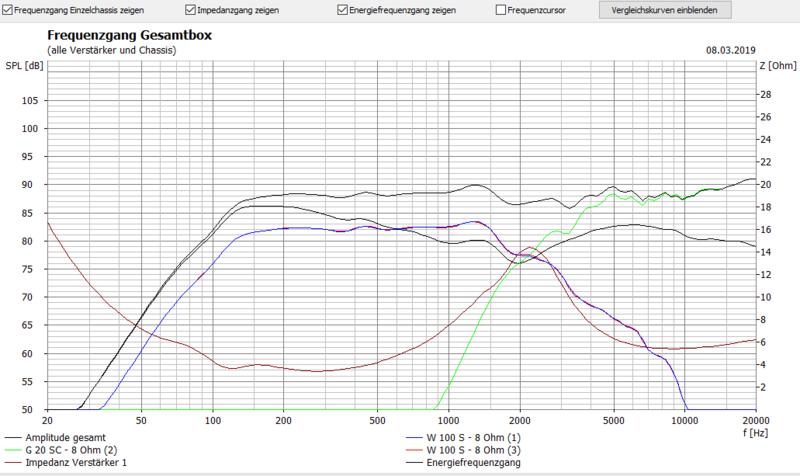Click the 'f [Hz]' axis label
The height and width of the screenshot is (476, 800).
[x=755, y=433]
